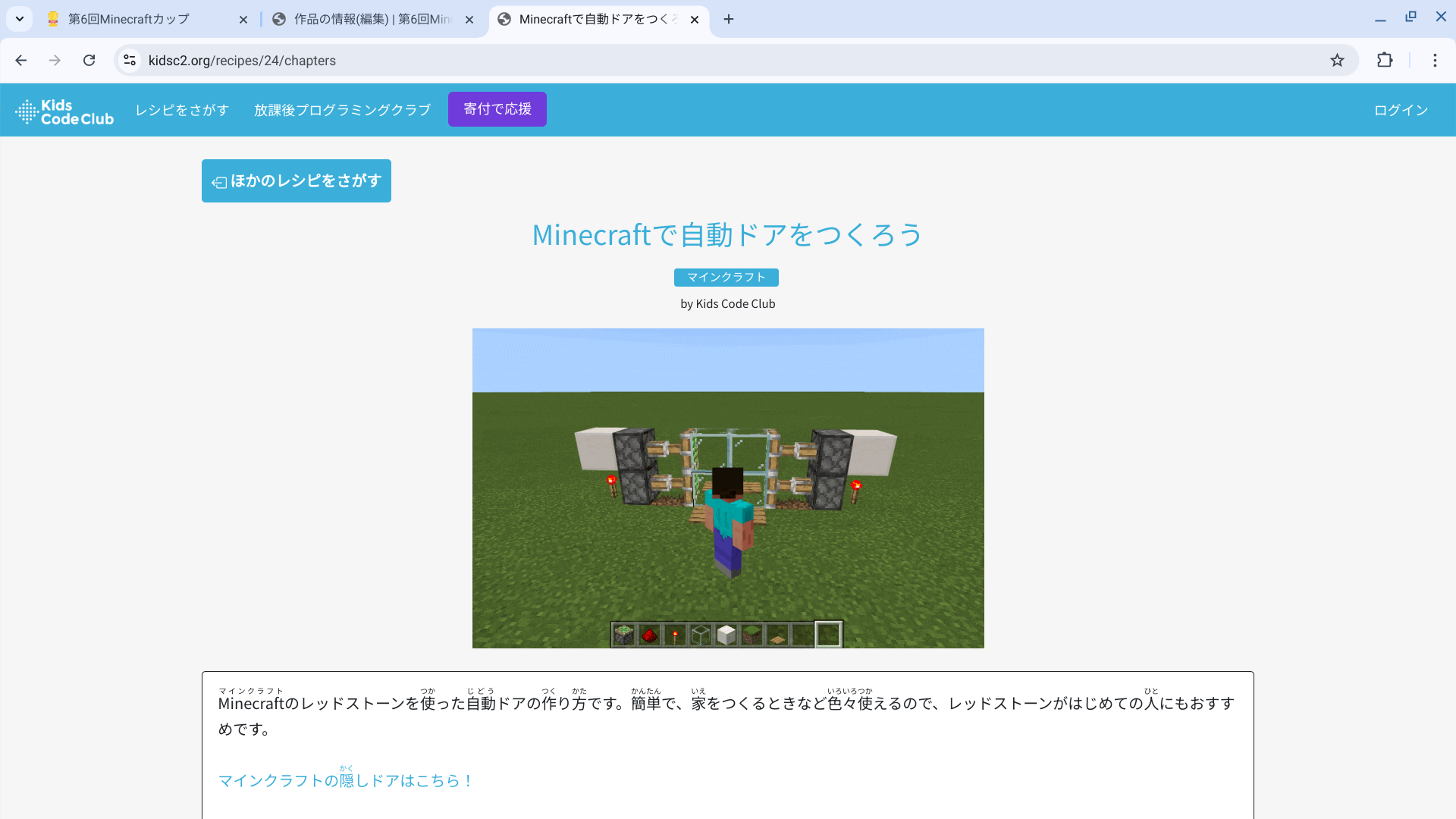Open 放課後プログラミングクラブ menu item

click(x=342, y=110)
